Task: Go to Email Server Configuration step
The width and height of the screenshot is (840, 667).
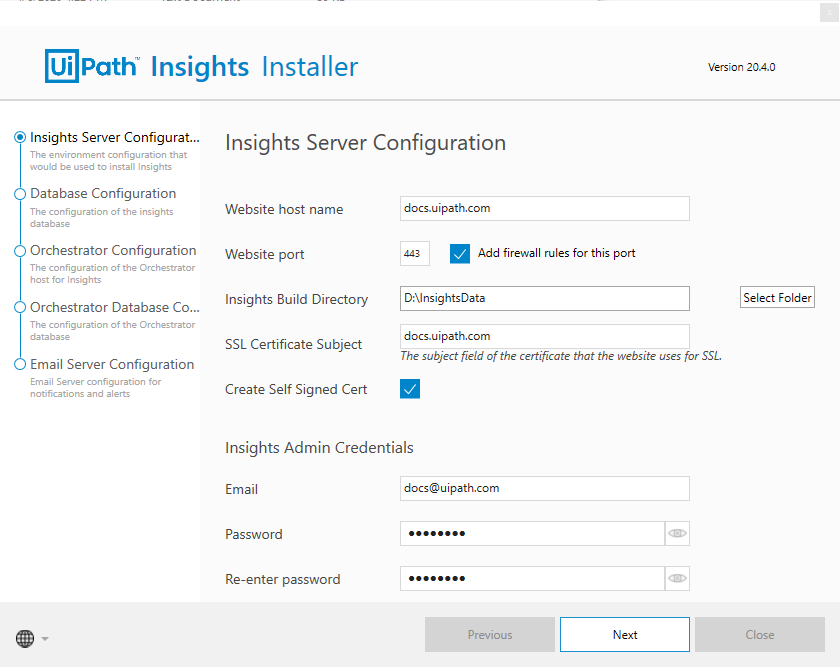Action: 112,364
